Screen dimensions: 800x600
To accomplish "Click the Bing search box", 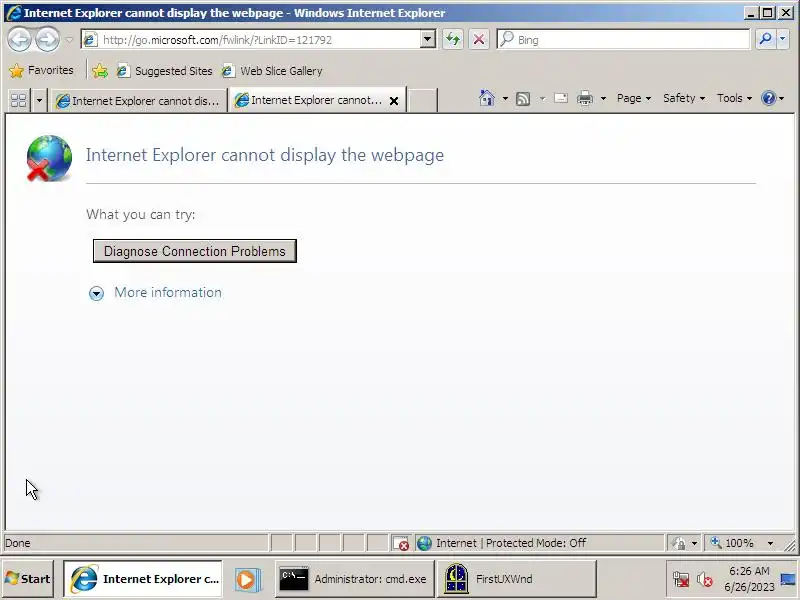I will 623,39.
